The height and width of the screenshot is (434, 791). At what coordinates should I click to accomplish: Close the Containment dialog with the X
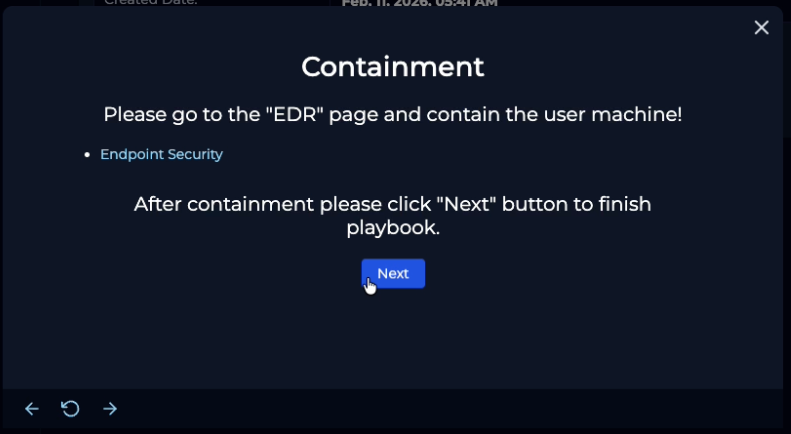(761, 28)
